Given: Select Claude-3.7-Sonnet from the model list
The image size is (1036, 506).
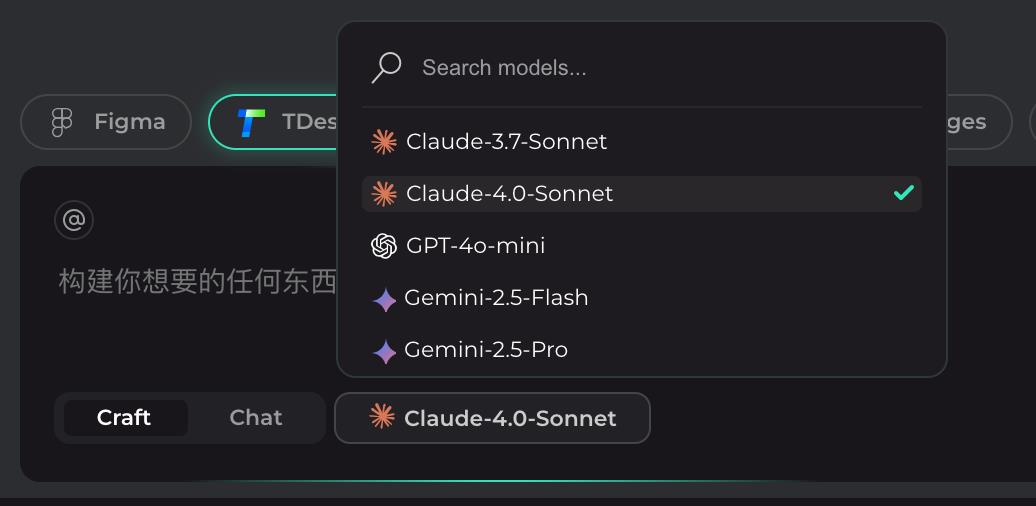Looking at the screenshot, I should (642, 142).
